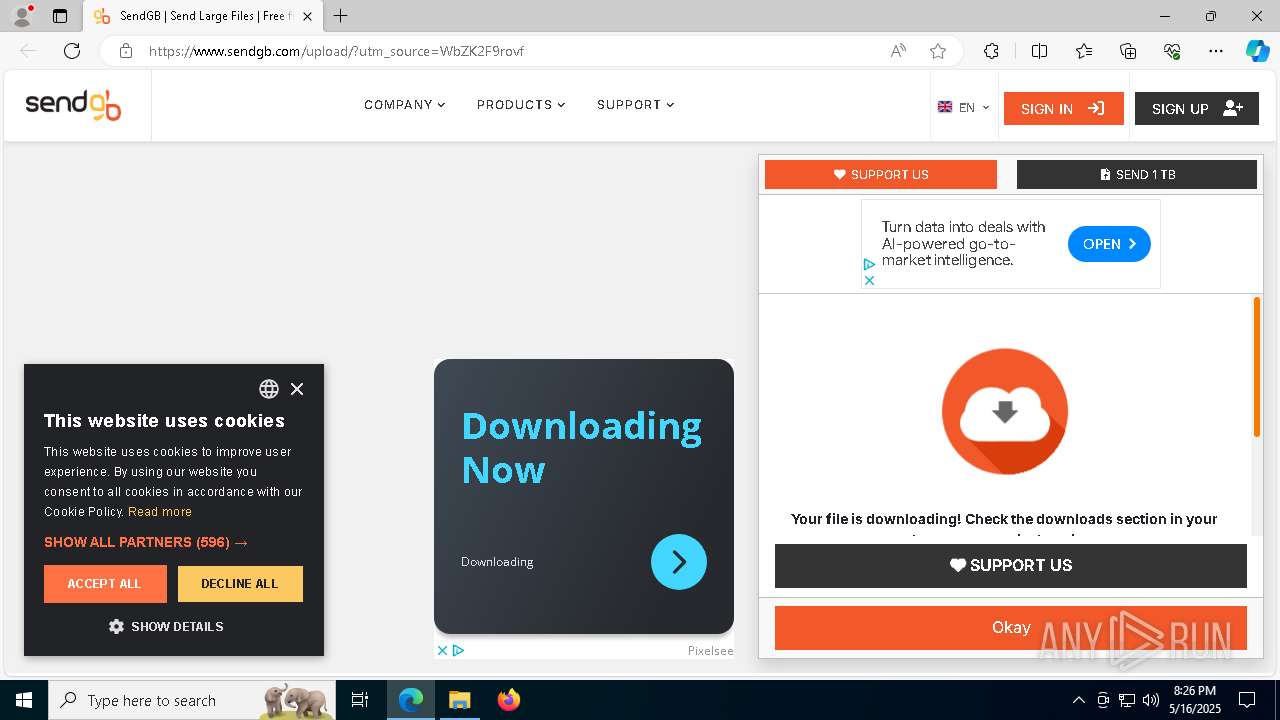Click the SIGN IN button
The image size is (1280, 720).
(1063, 108)
